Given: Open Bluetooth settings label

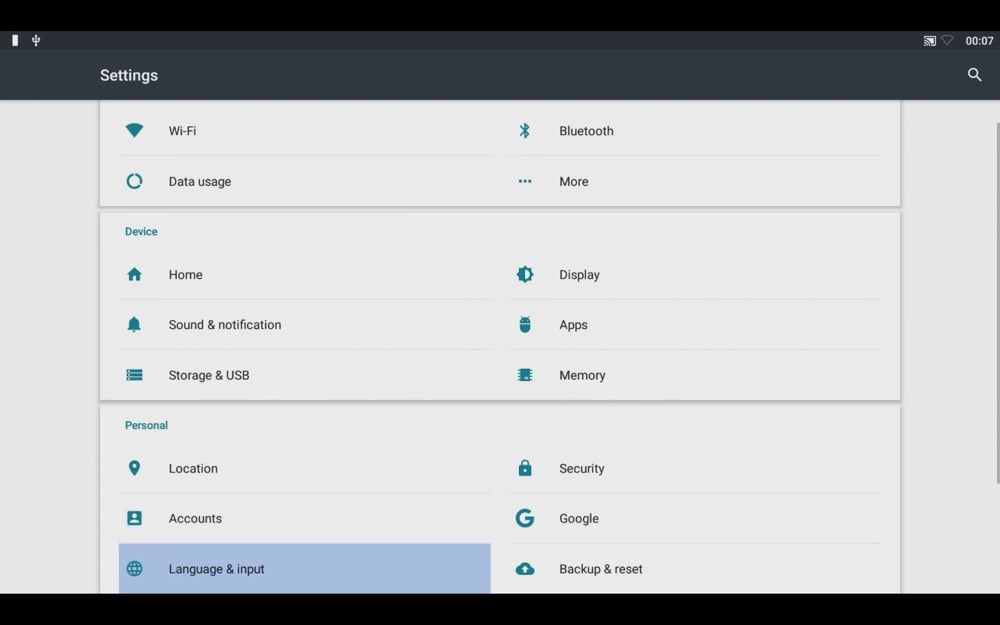Looking at the screenshot, I should point(586,131).
